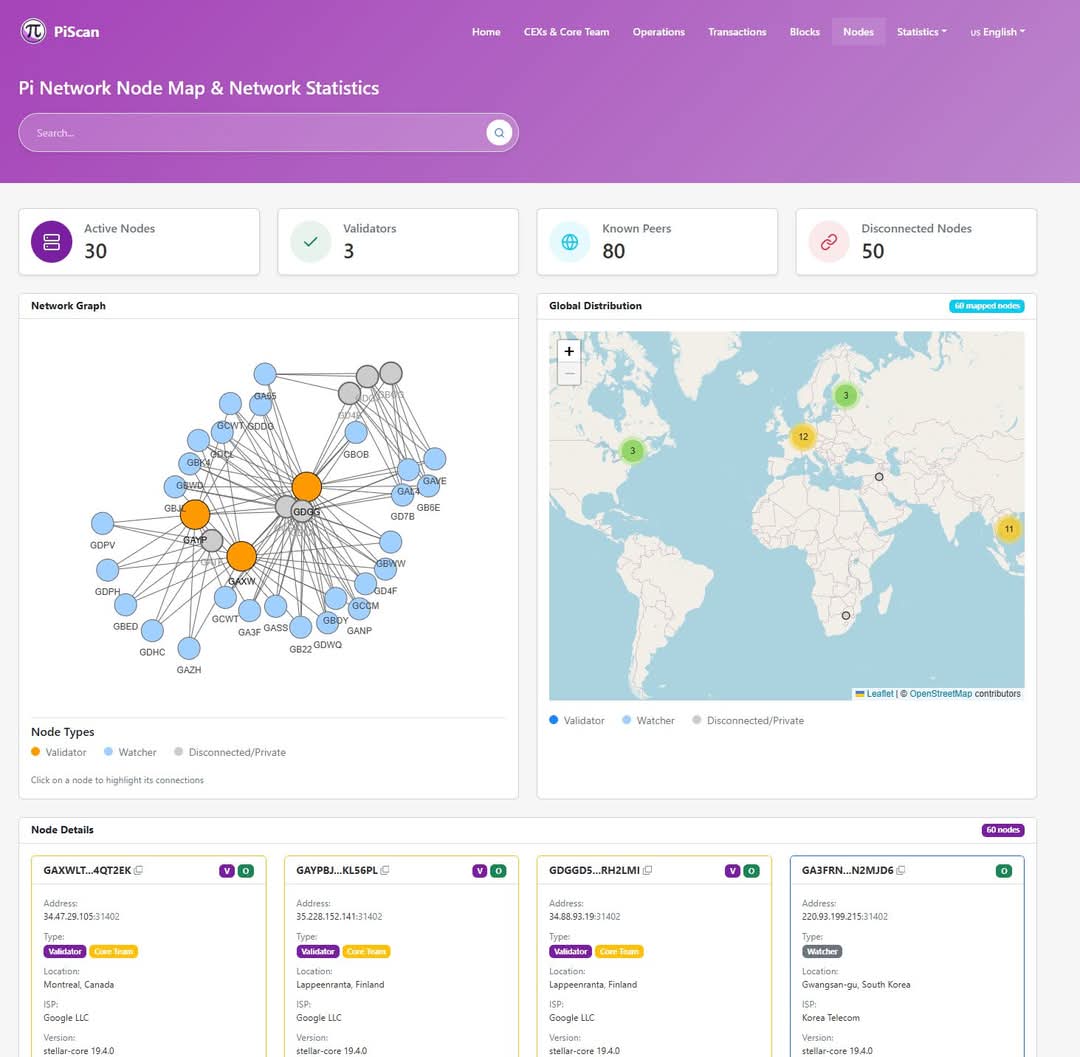
Task: Open the Transactions page
Action: click(737, 32)
